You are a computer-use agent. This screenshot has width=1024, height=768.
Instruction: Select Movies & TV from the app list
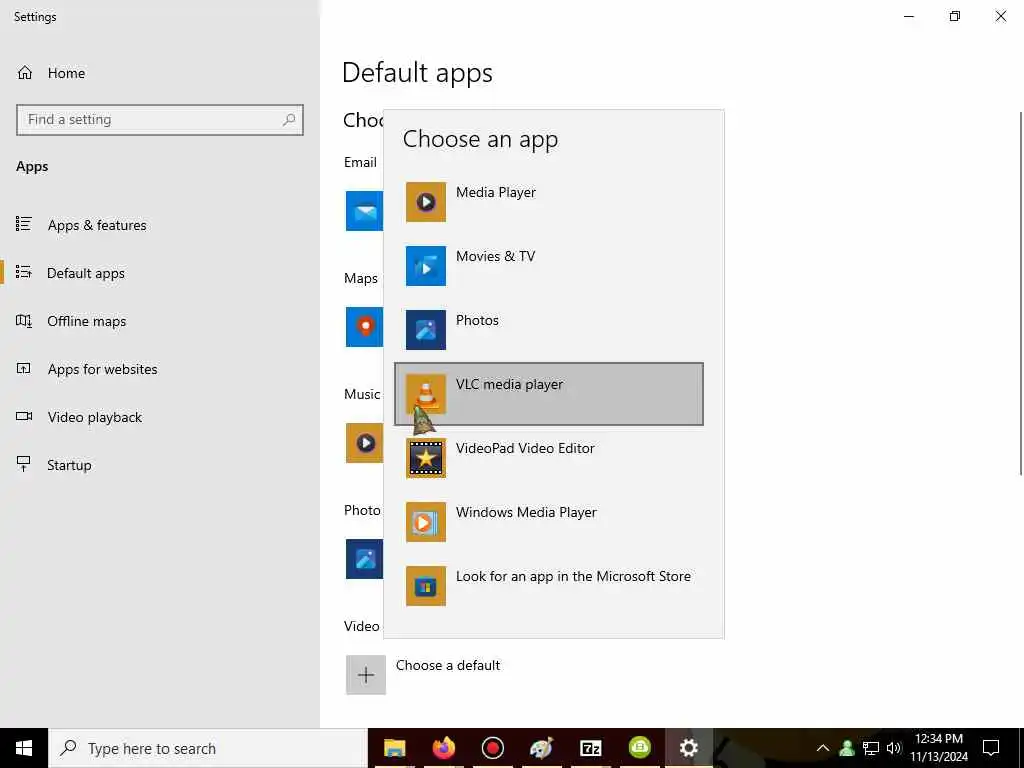tap(549, 266)
